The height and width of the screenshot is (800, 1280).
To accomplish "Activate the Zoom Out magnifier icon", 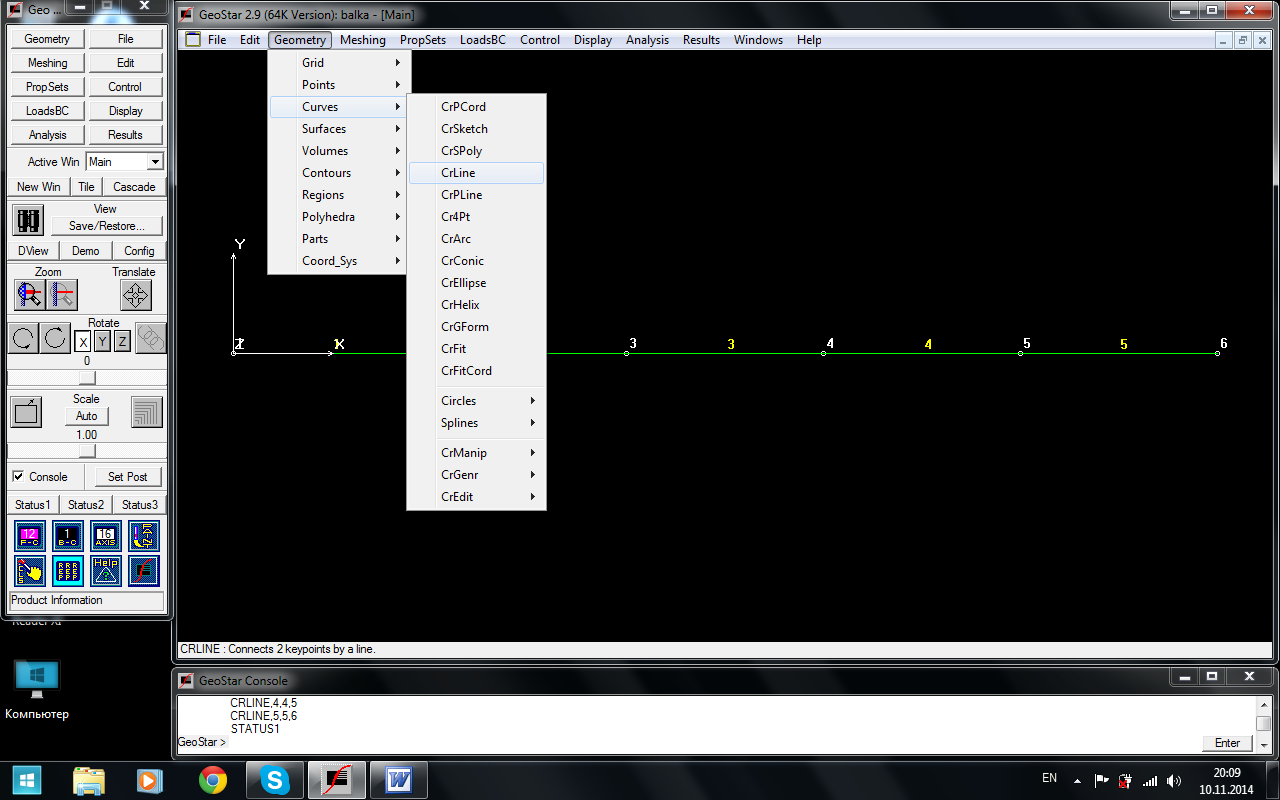I will tap(62, 294).
